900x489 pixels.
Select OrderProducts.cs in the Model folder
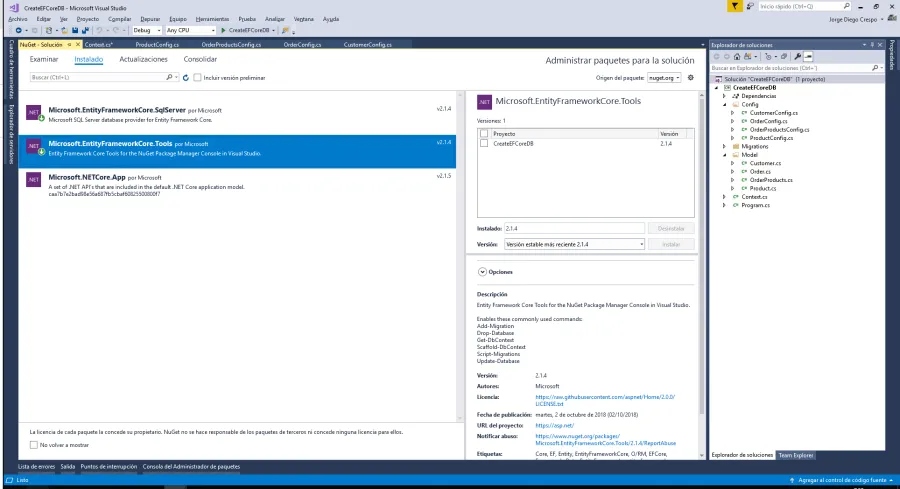771,180
